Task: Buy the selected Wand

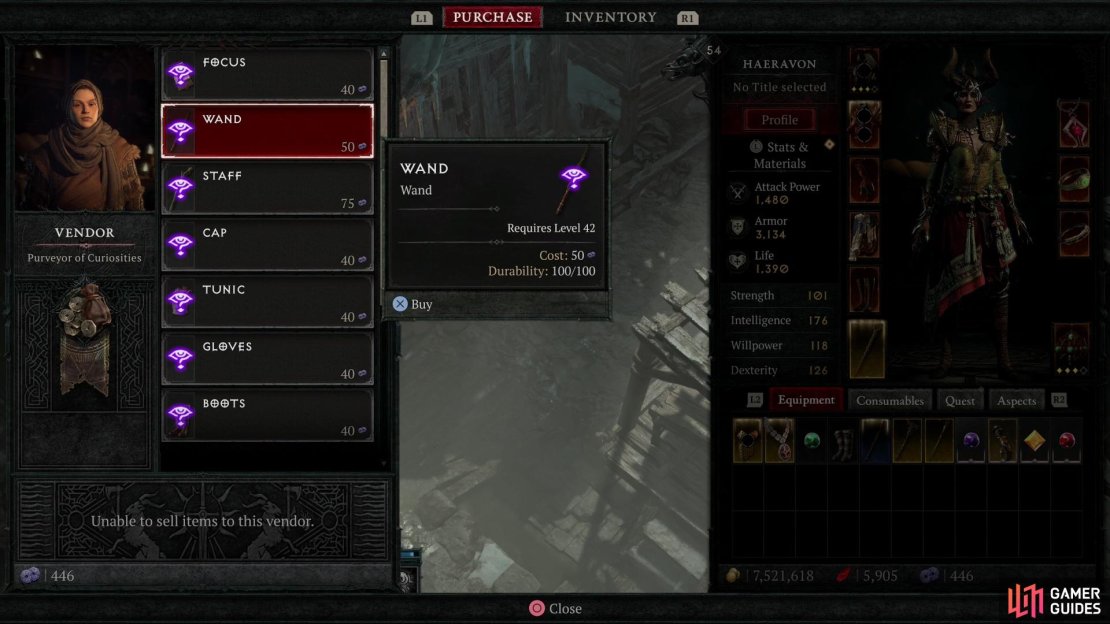Action: point(413,304)
